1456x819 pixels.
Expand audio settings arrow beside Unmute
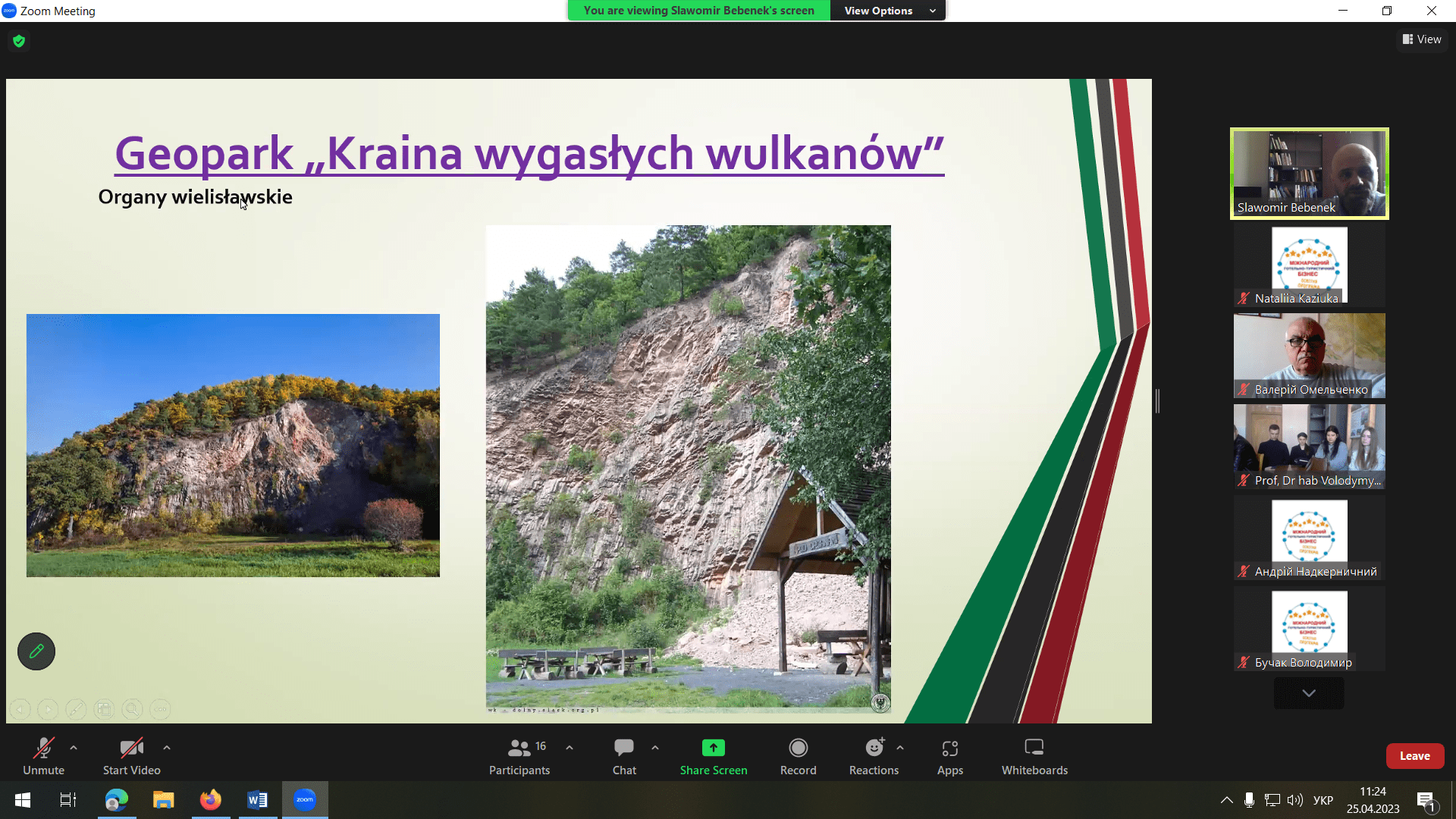pyautogui.click(x=74, y=748)
